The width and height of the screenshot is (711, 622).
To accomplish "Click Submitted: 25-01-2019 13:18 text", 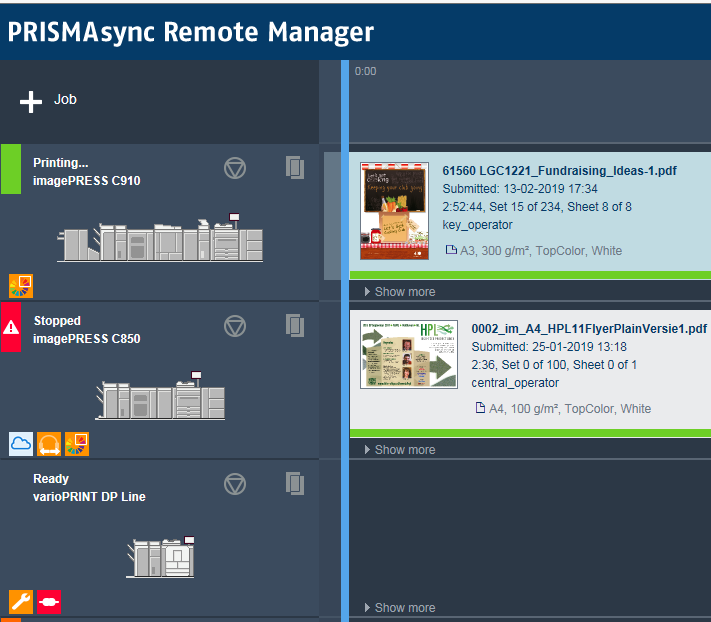I will click(x=549, y=347).
